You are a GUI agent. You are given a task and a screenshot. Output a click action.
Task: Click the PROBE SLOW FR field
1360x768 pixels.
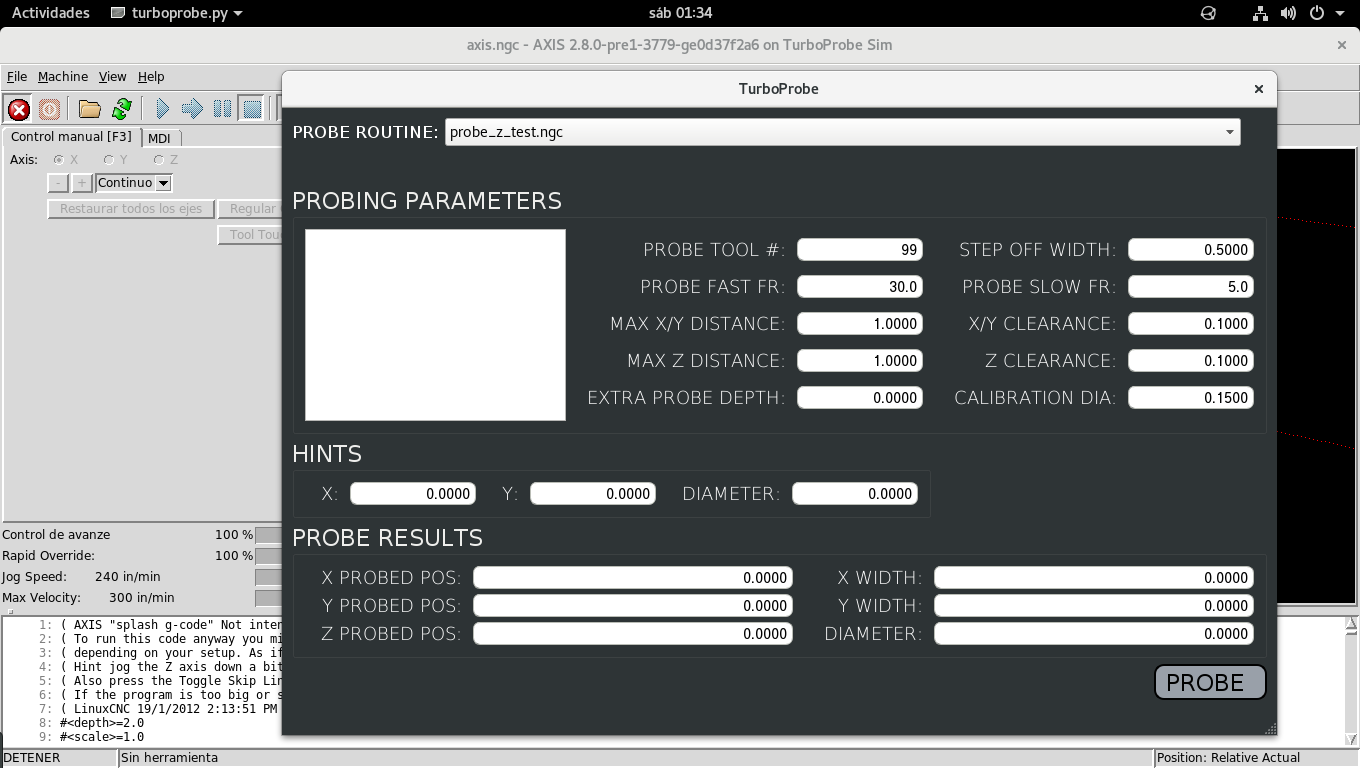(x=1191, y=287)
